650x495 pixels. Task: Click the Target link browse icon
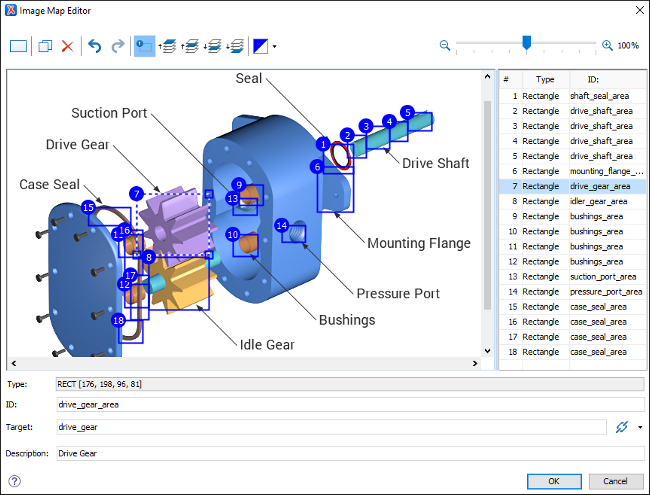[622, 427]
